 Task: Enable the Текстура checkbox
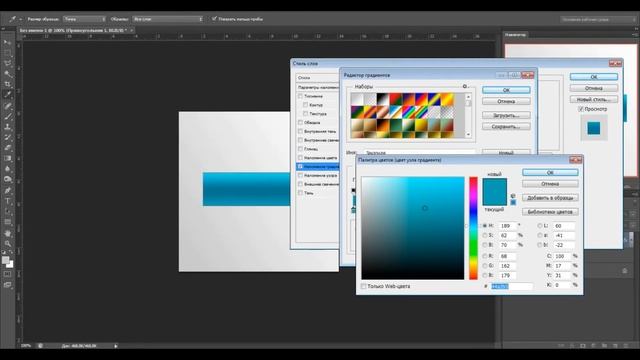(305, 113)
